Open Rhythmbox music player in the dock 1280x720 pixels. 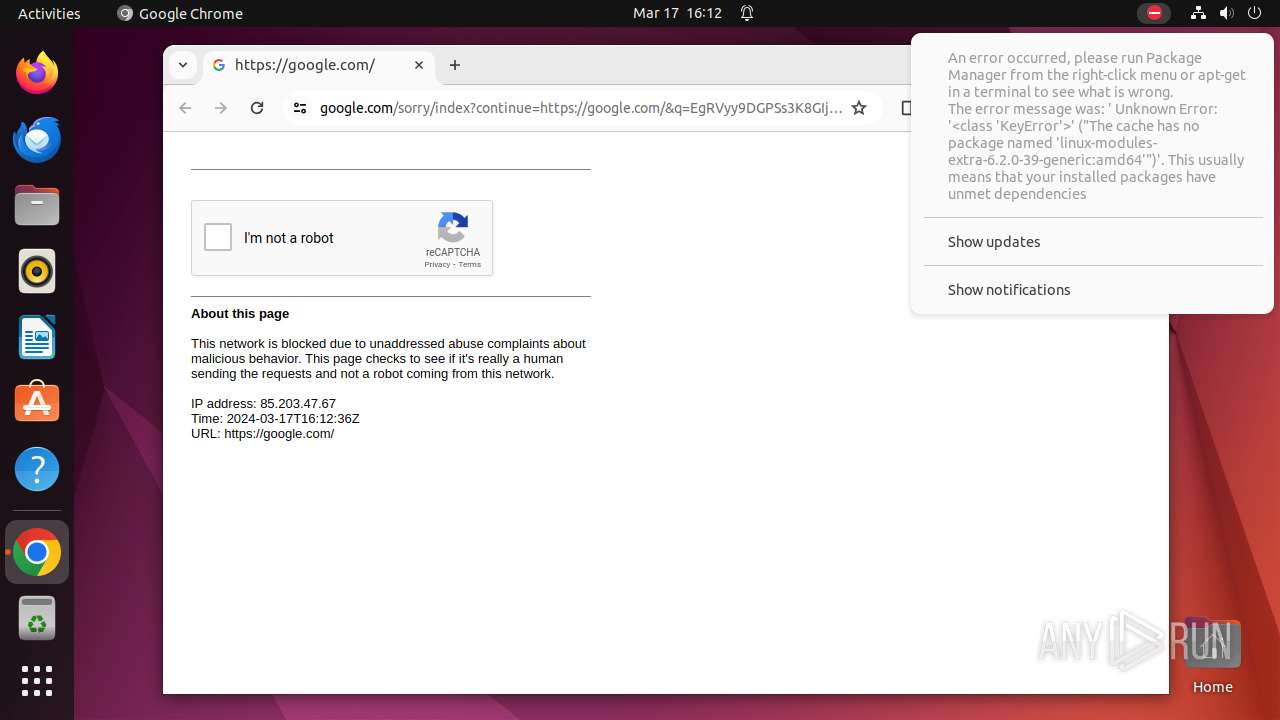coord(37,271)
